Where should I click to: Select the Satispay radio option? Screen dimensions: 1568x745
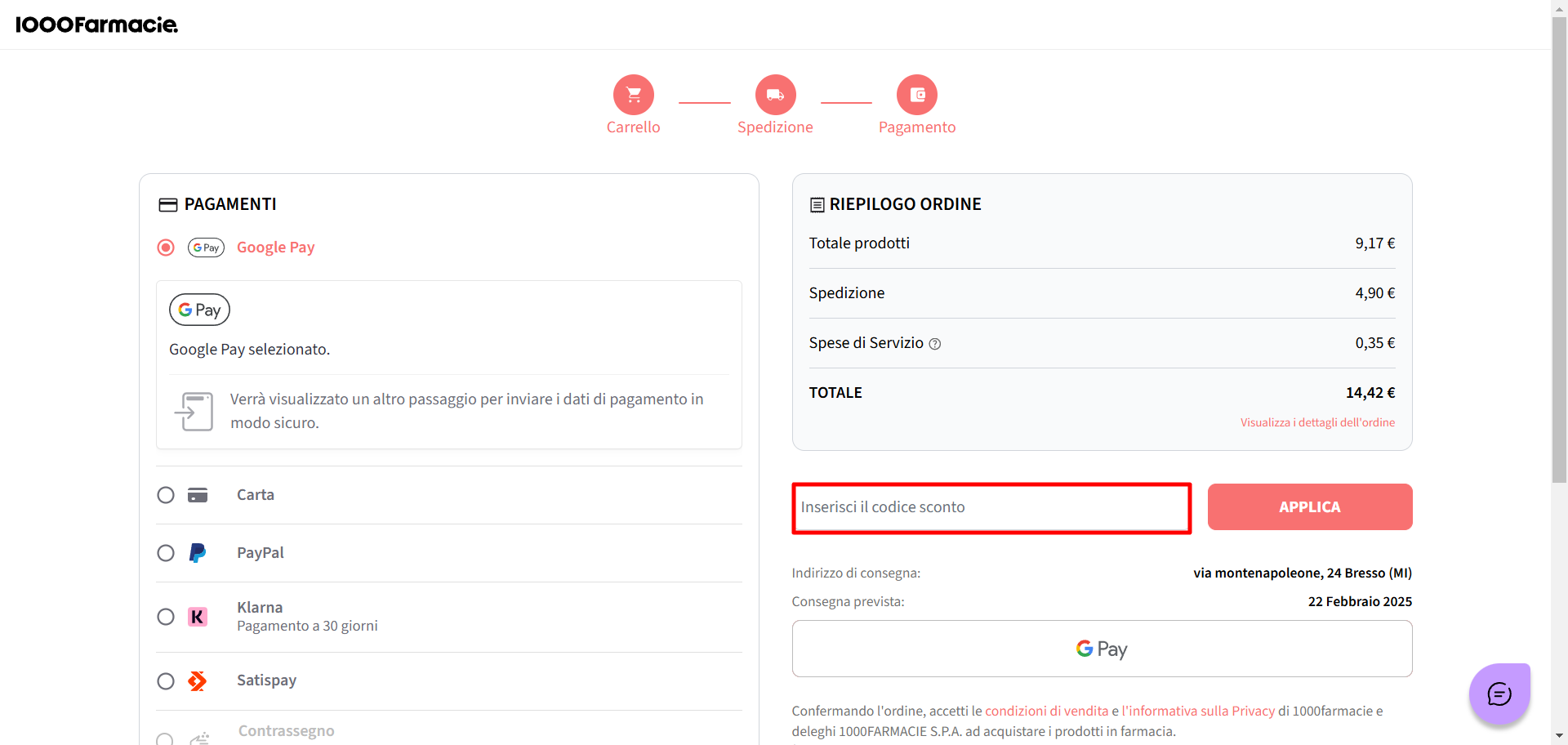[x=166, y=680]
